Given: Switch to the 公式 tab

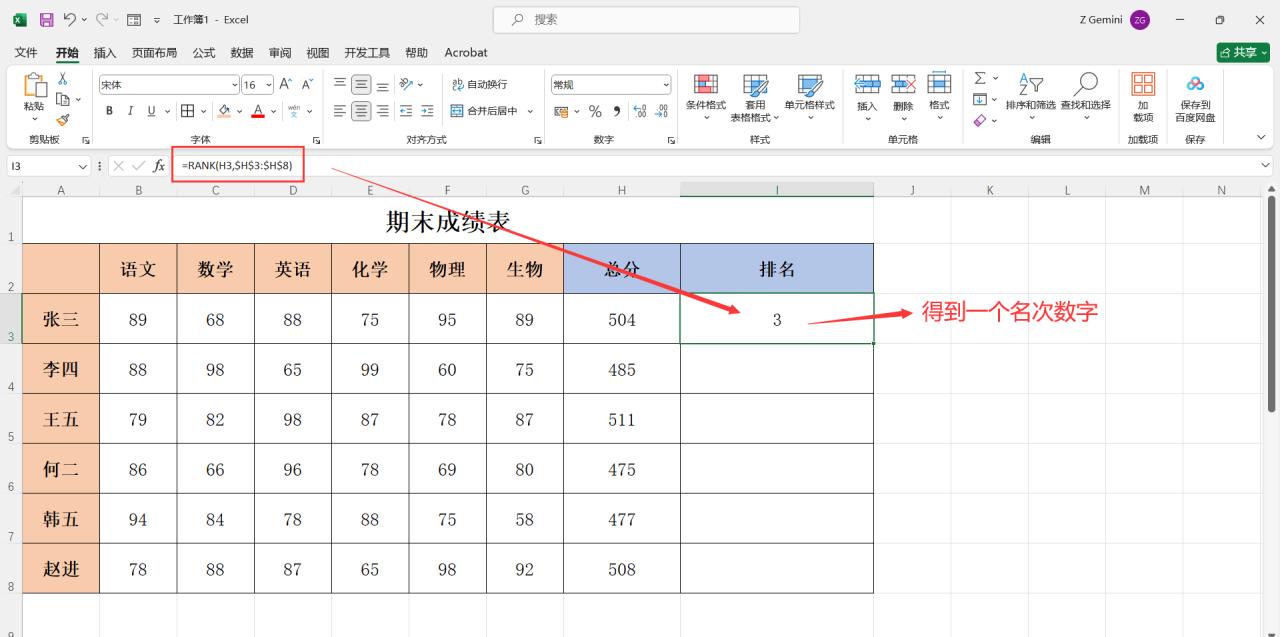Looking at the screenshot, I should click(x=204, y=52).
